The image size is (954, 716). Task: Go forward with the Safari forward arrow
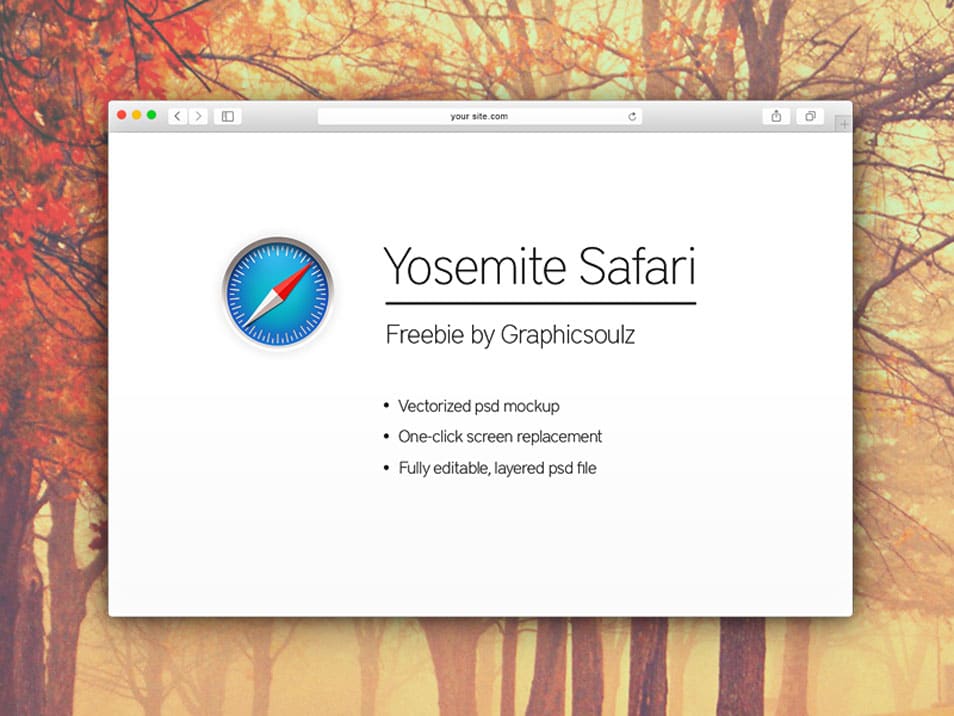coord(198,116)
